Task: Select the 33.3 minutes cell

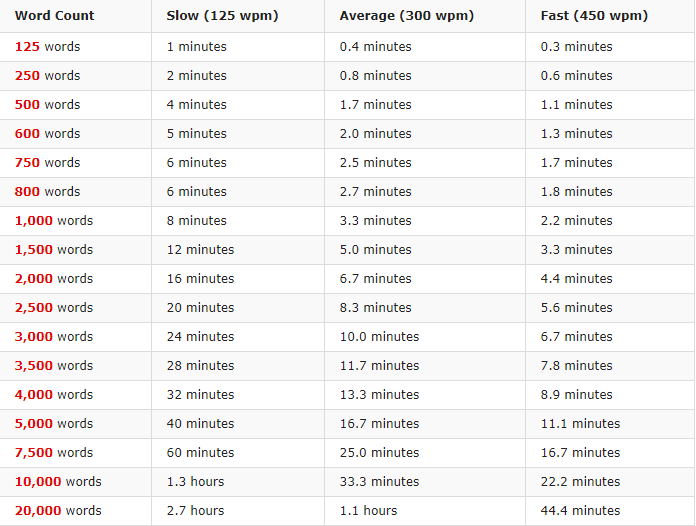Action: pos(380,482)
